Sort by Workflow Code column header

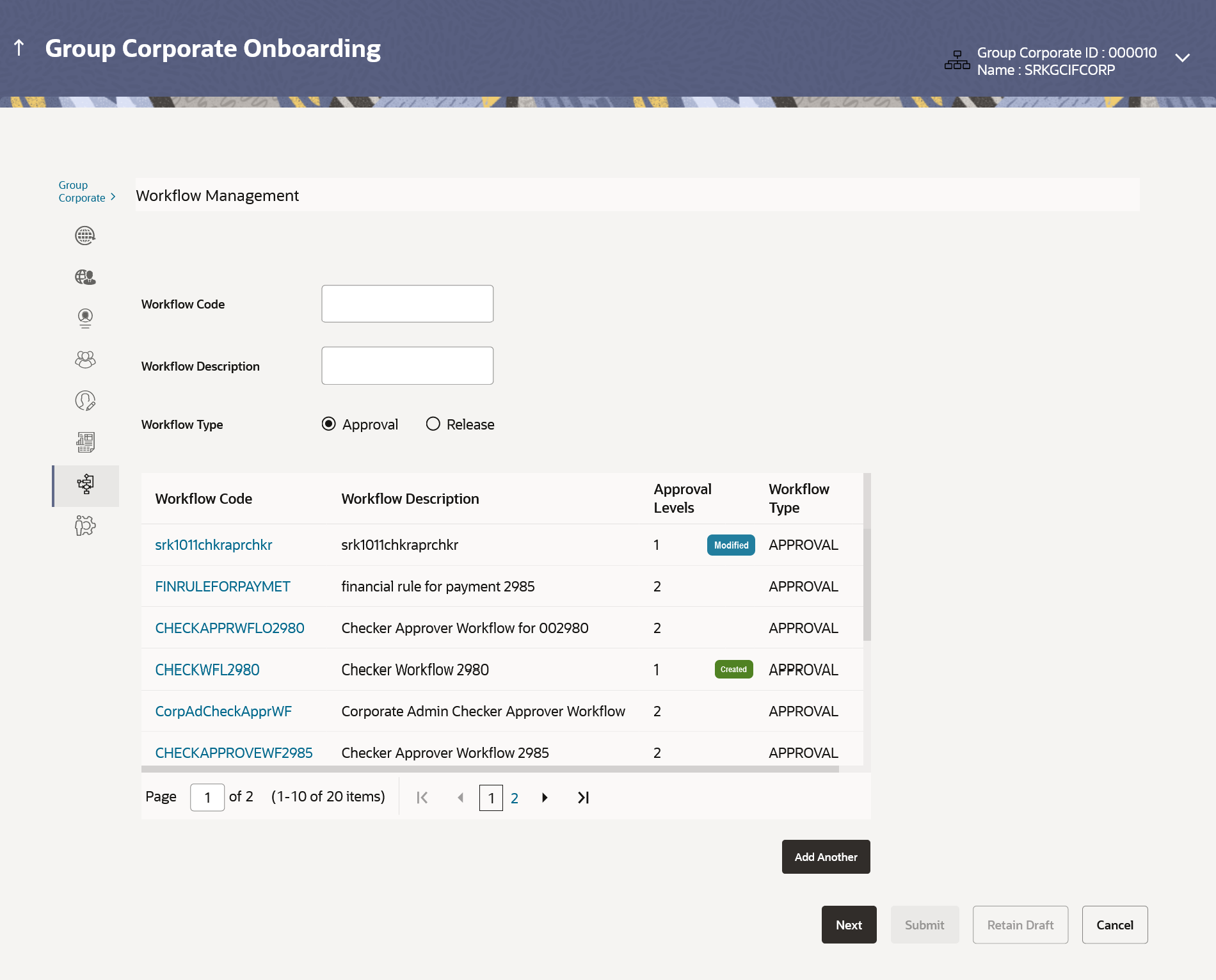tap(204, 499)
